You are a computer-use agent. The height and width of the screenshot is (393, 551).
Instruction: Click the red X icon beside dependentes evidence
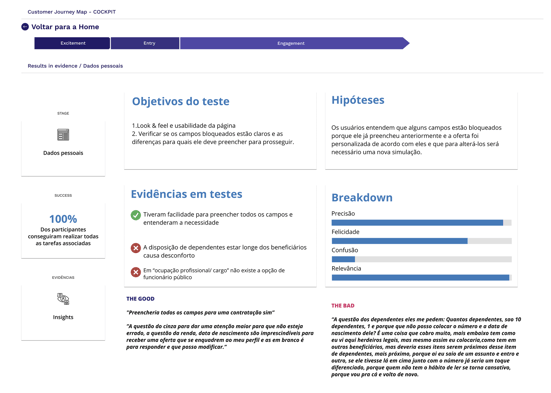tap(136, 248)
